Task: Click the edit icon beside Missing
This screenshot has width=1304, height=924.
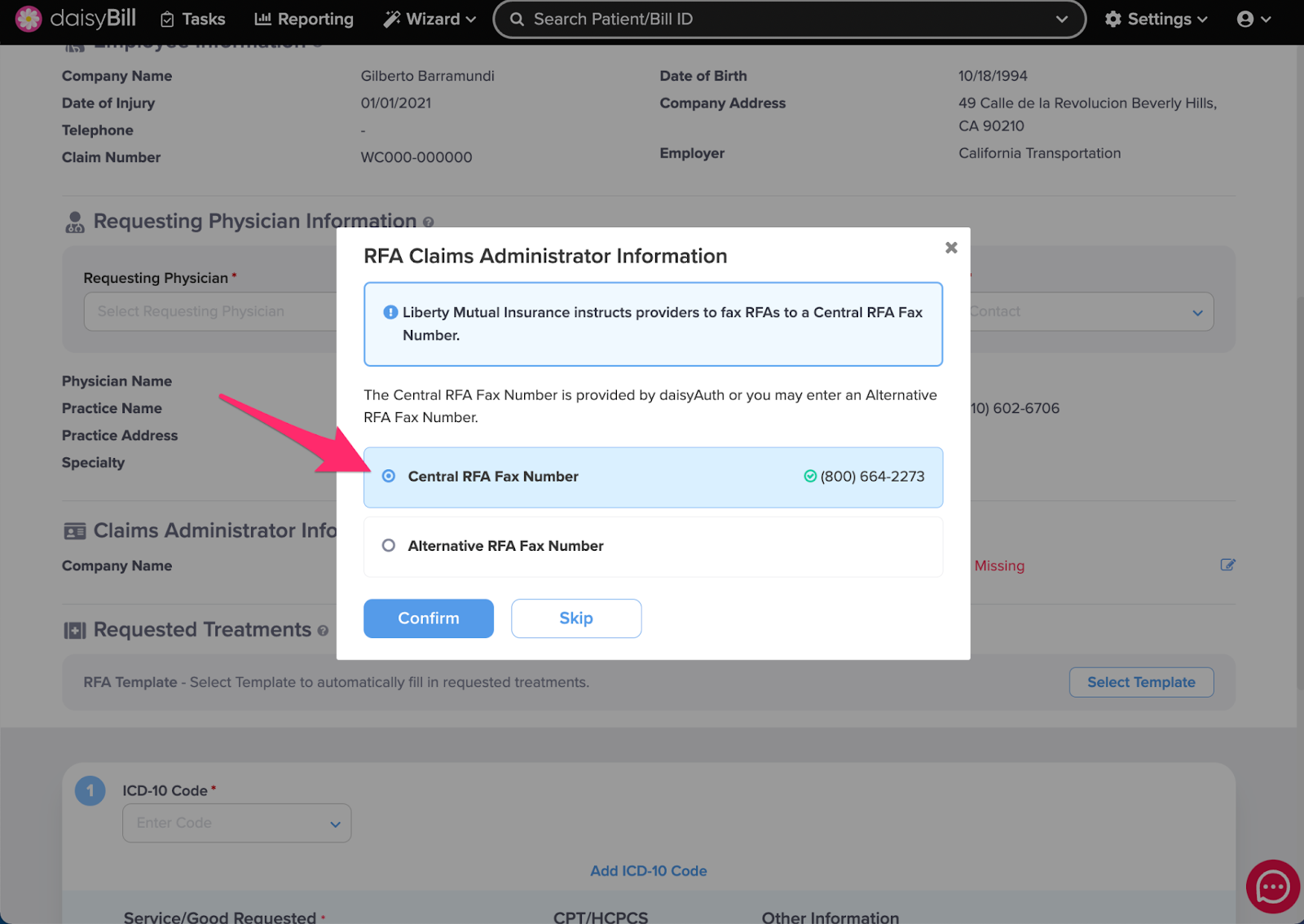Action: click(x=1227, y=565)
